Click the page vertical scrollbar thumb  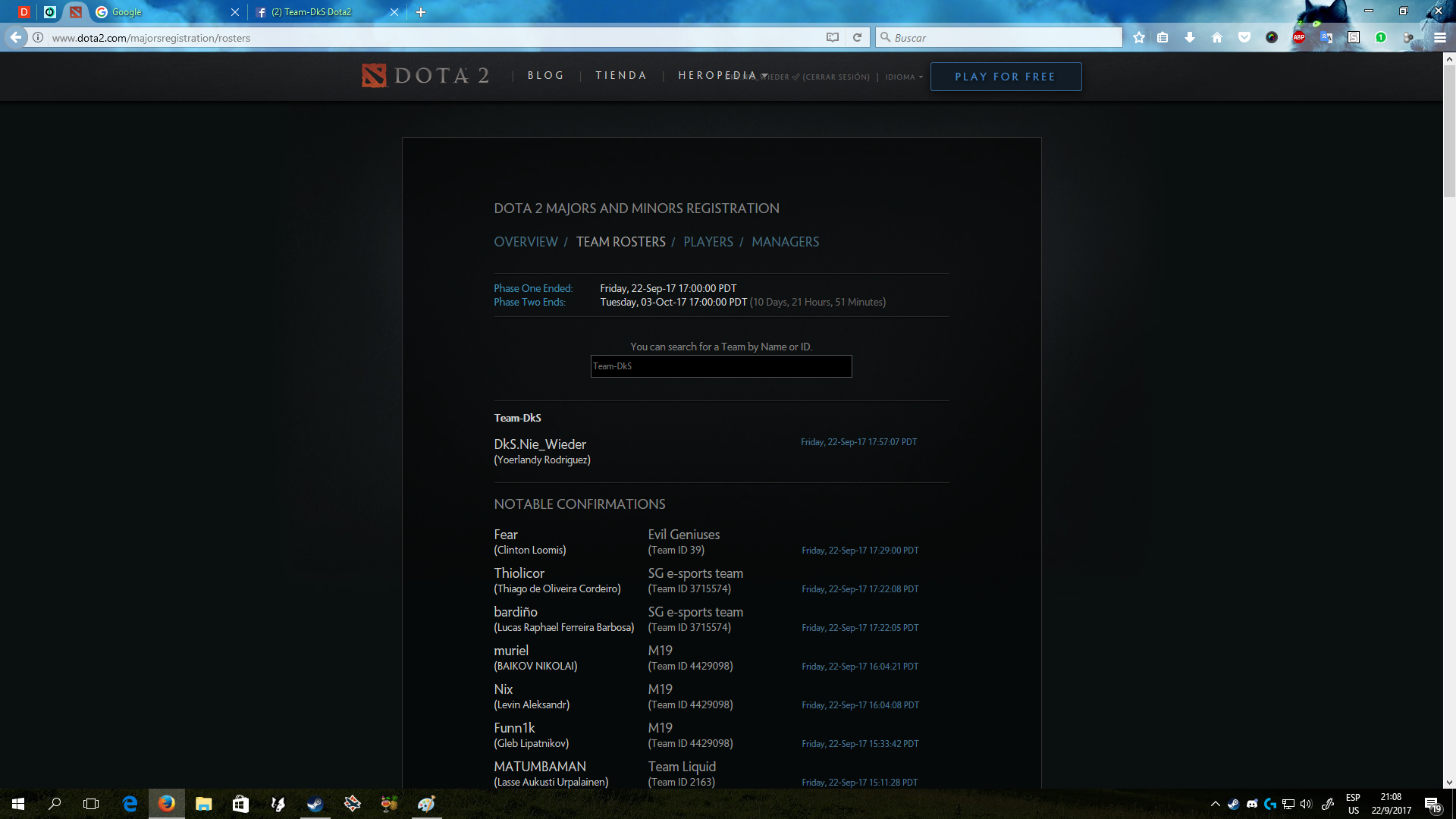coord(1449,130)
